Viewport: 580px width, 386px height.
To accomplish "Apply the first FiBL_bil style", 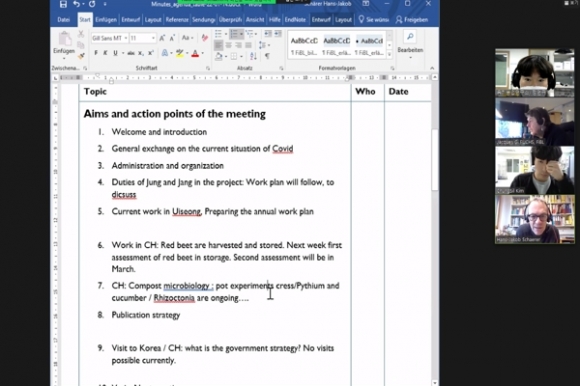I will [x=304, y=46].
